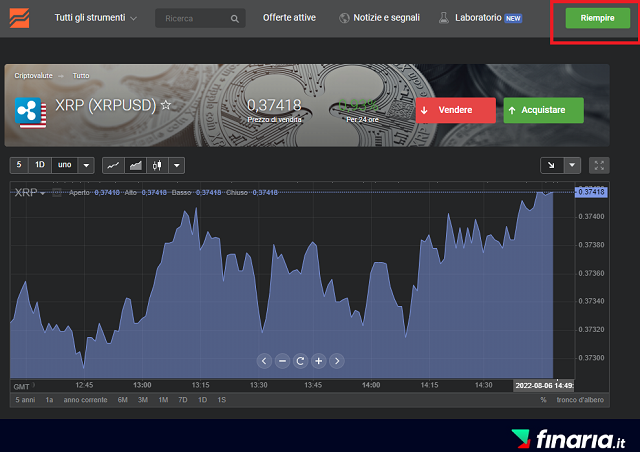Select the 5 interval button
640x452 pixels.
tap(19, 165)
